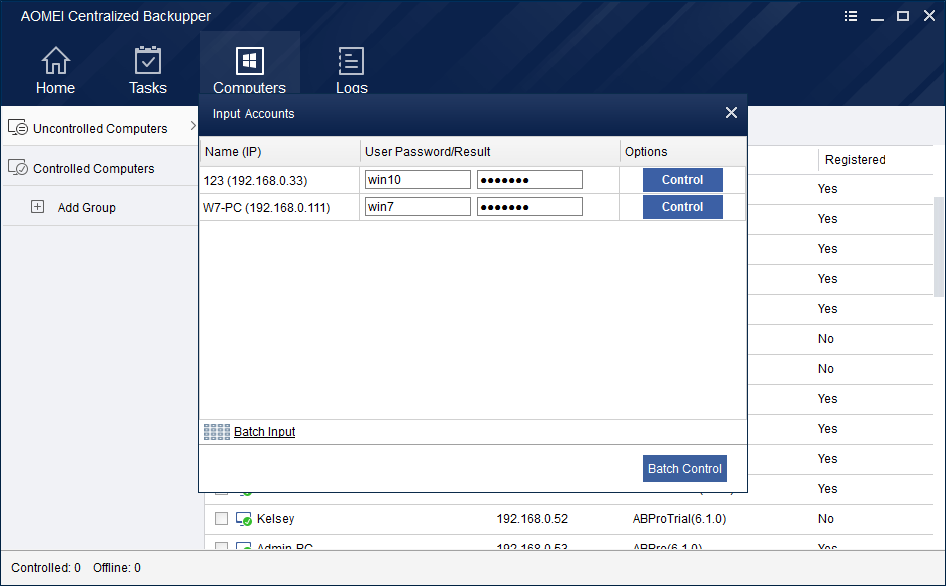Screen dimensions: 946x586
Task: Click Control for W7-PC (192.168.0.111)
Action: pyautogui.click(x=682, y=207)
